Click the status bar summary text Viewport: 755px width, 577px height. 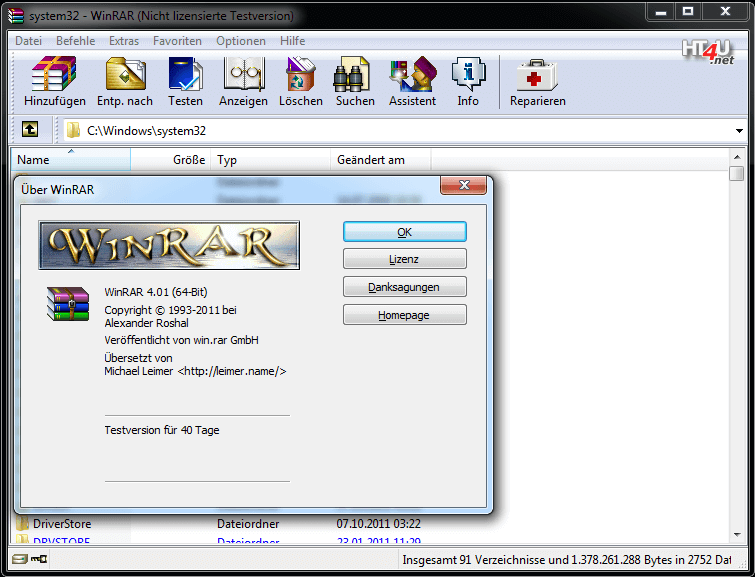[x=567, y=560]
